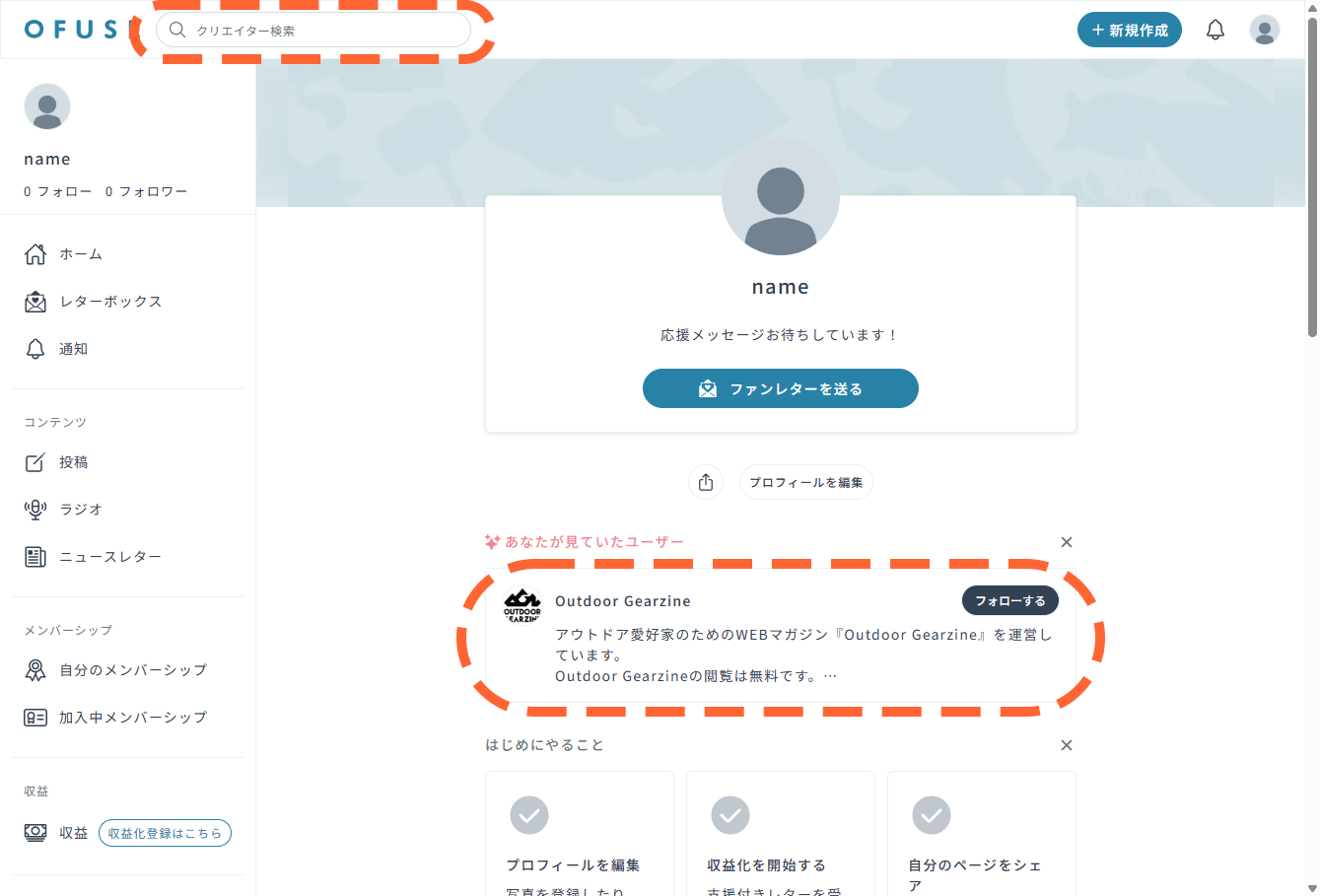This screenshot has height=896, width=1320.
Task: Click the プロフィールを編集 button
Action: (805, 482)
